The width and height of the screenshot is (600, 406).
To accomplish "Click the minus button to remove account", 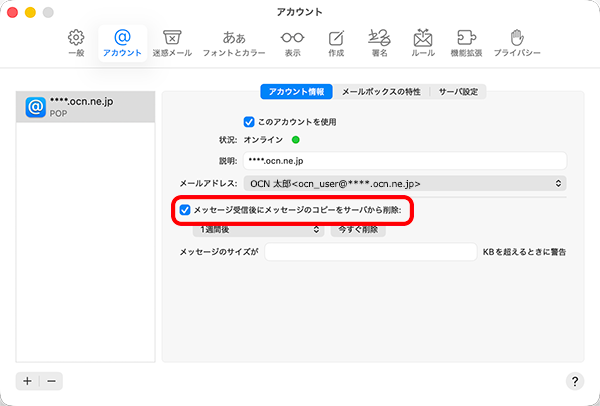I will [x=51, y=381].
